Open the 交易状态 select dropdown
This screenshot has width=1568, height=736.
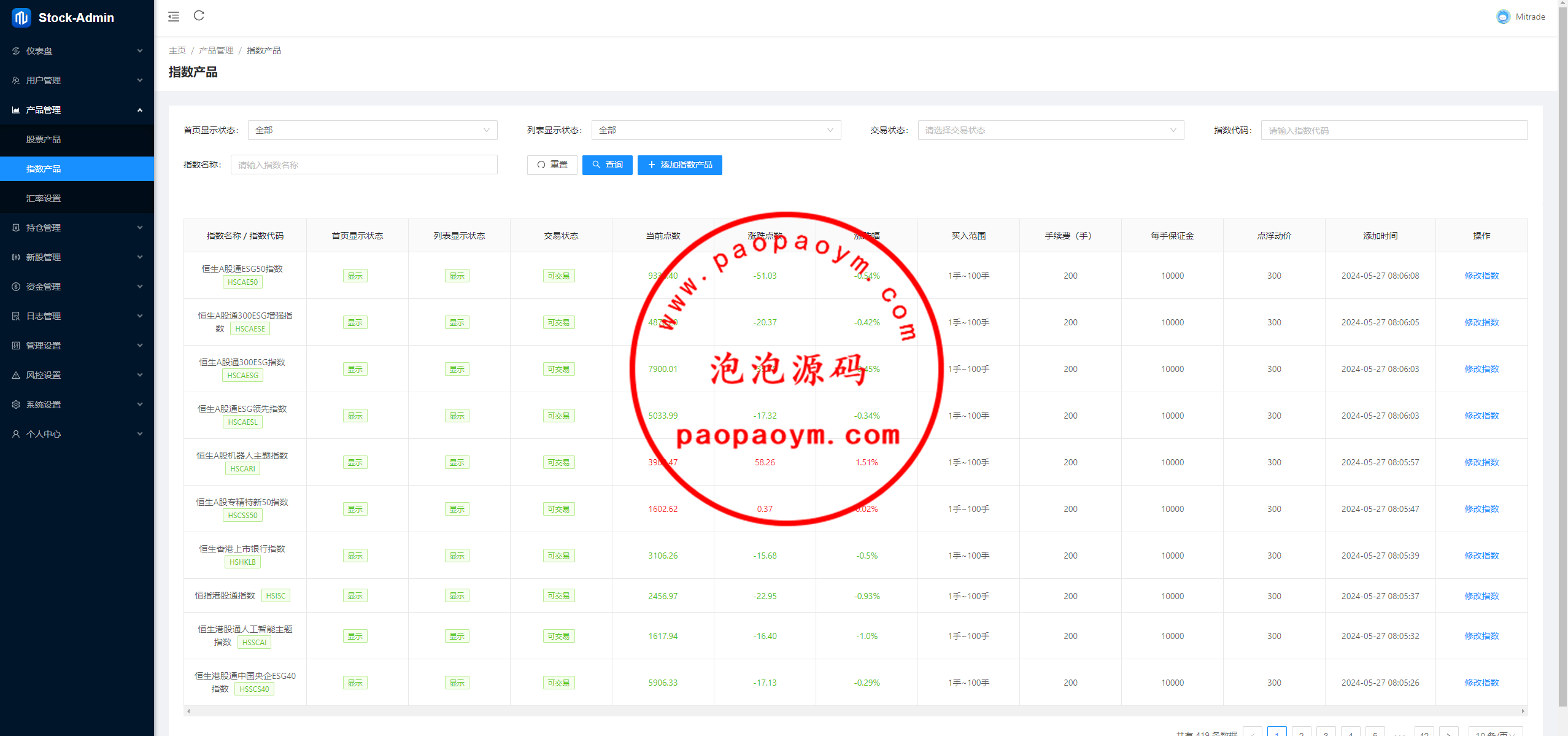click(1051, 130)
